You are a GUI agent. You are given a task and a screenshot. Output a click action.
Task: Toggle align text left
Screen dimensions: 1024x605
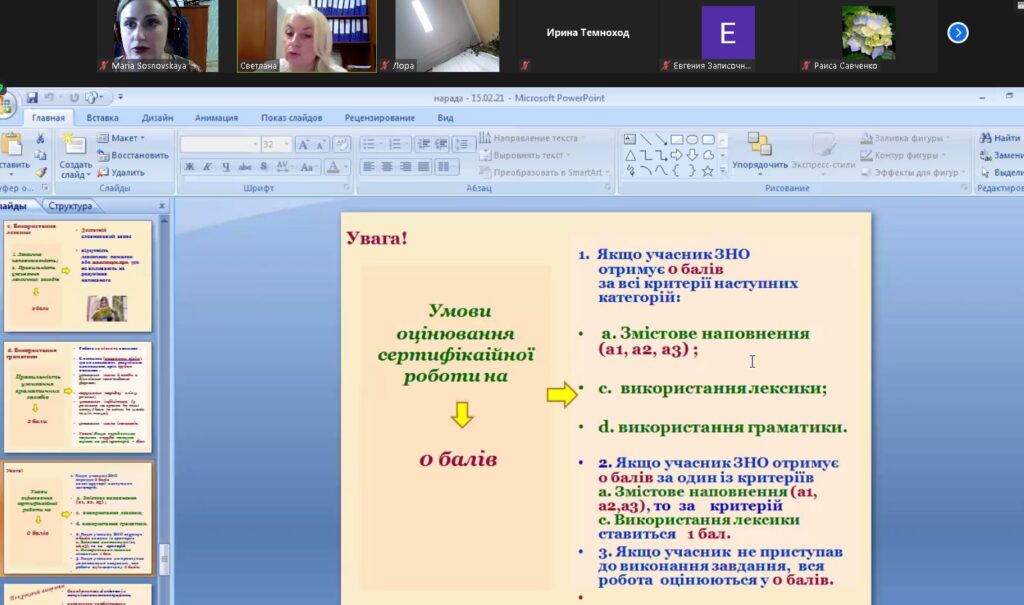[369, 167]
